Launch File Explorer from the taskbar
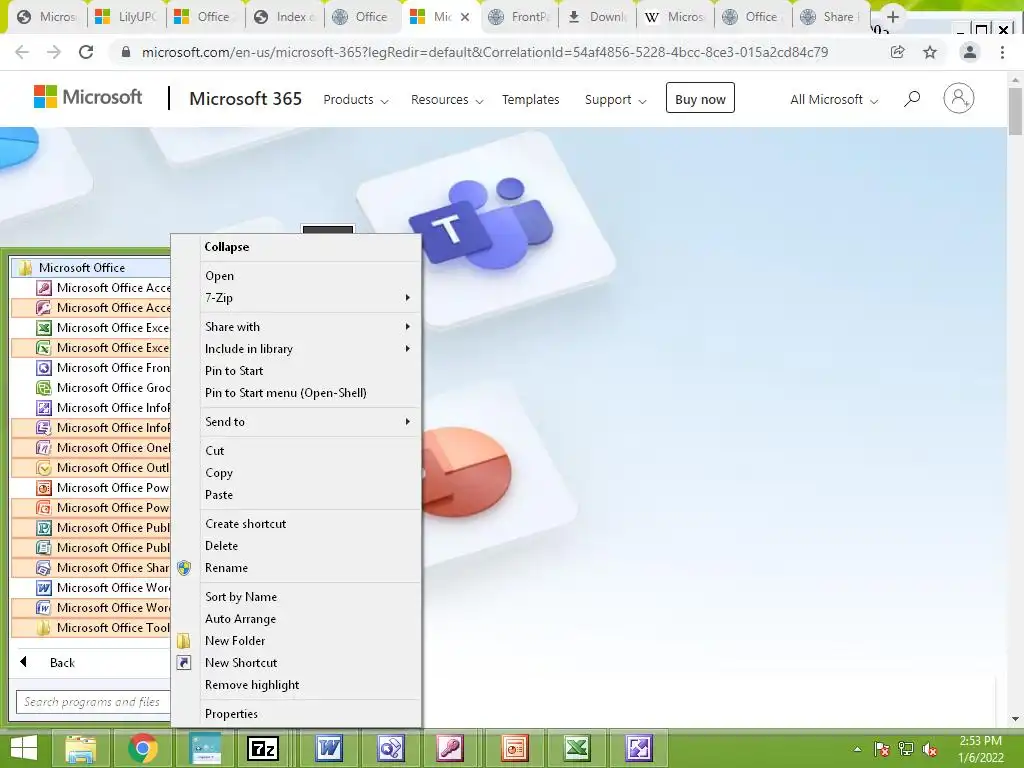 [80, 748]
